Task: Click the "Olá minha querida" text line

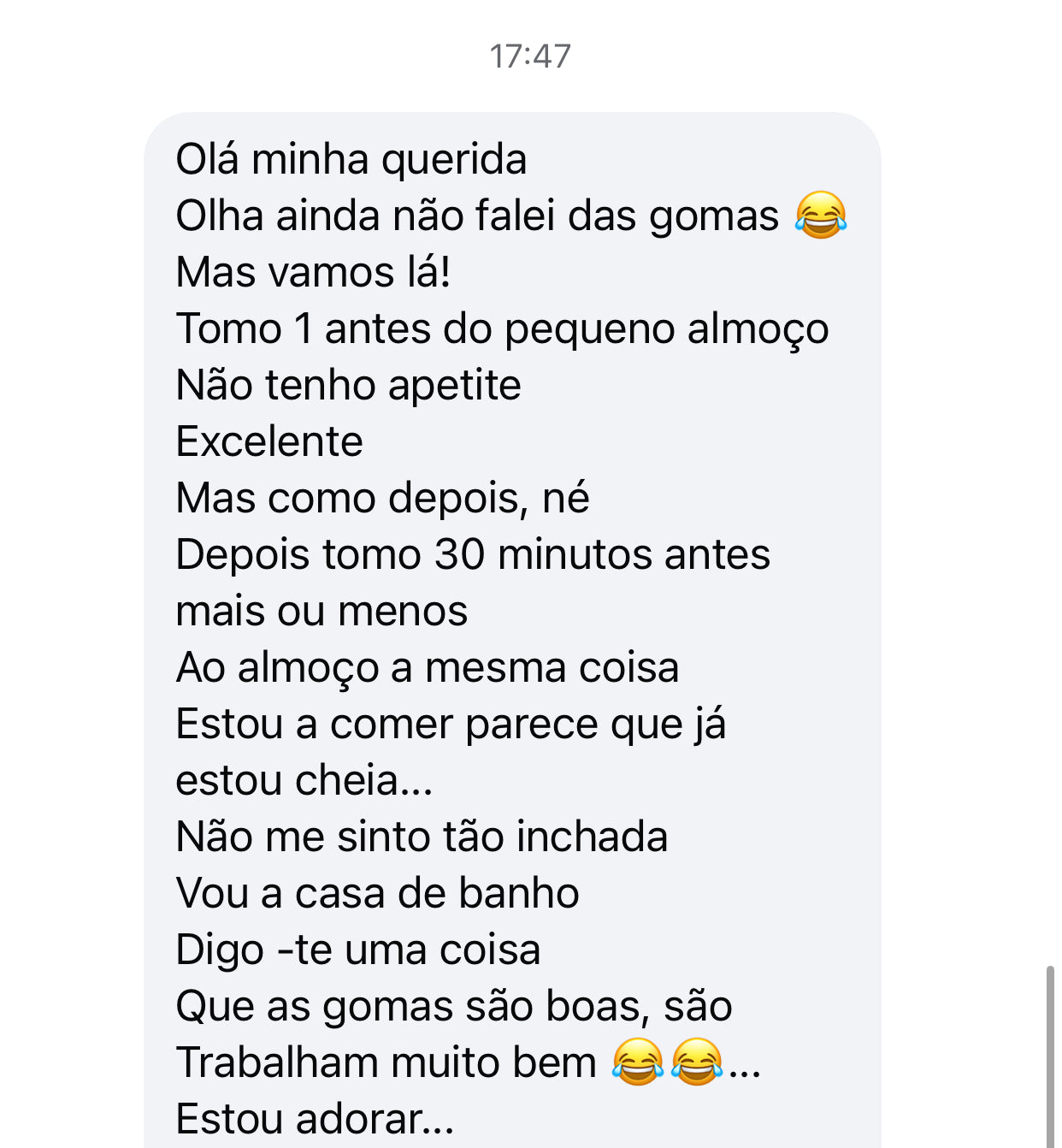Action: [351, 159]
